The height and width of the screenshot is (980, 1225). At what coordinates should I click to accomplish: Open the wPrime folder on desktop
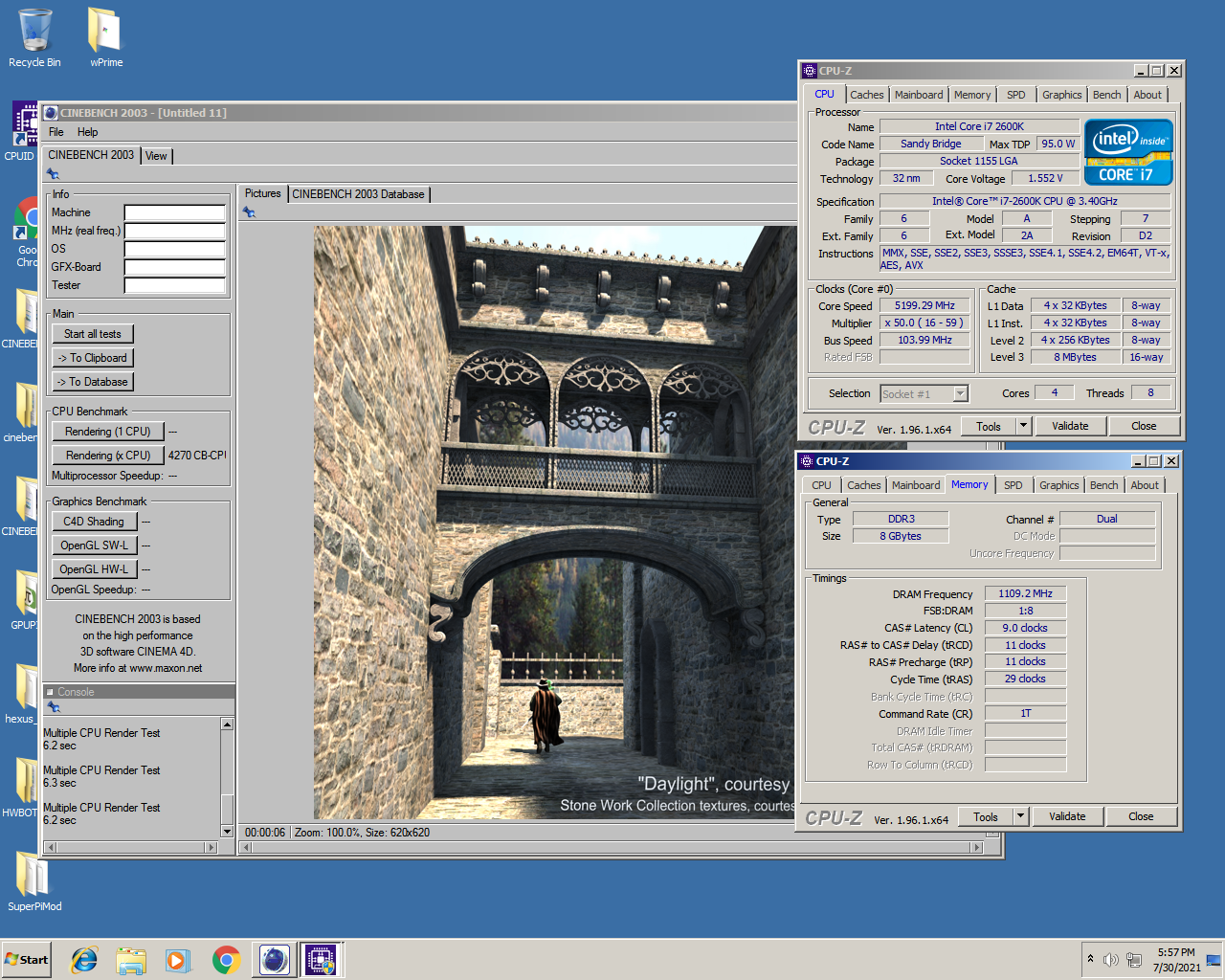[105, 38]
